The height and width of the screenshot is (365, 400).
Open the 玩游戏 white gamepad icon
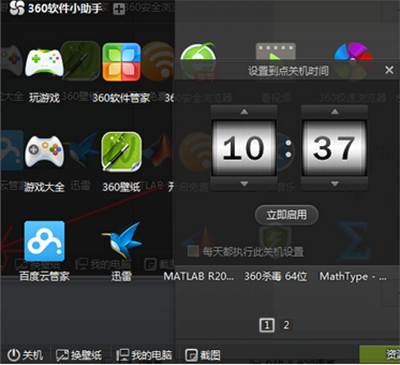[44, 62]
